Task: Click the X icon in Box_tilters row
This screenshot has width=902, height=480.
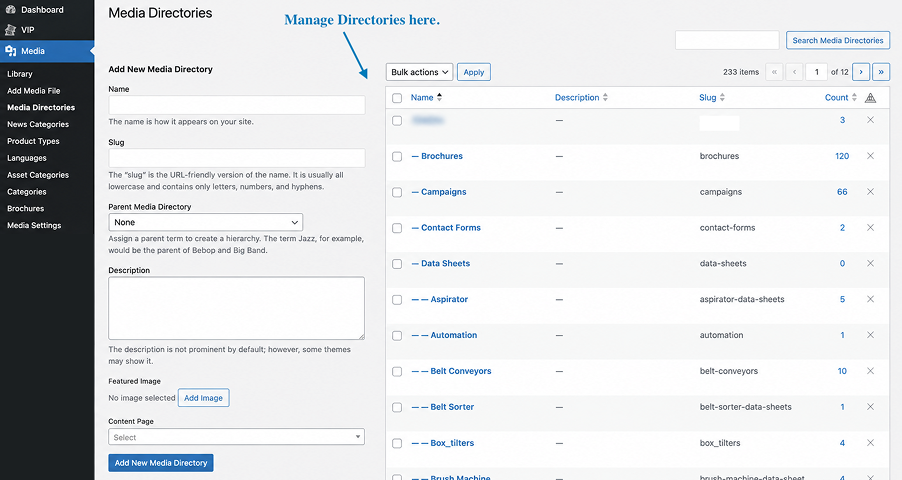Action: (870, 443)
